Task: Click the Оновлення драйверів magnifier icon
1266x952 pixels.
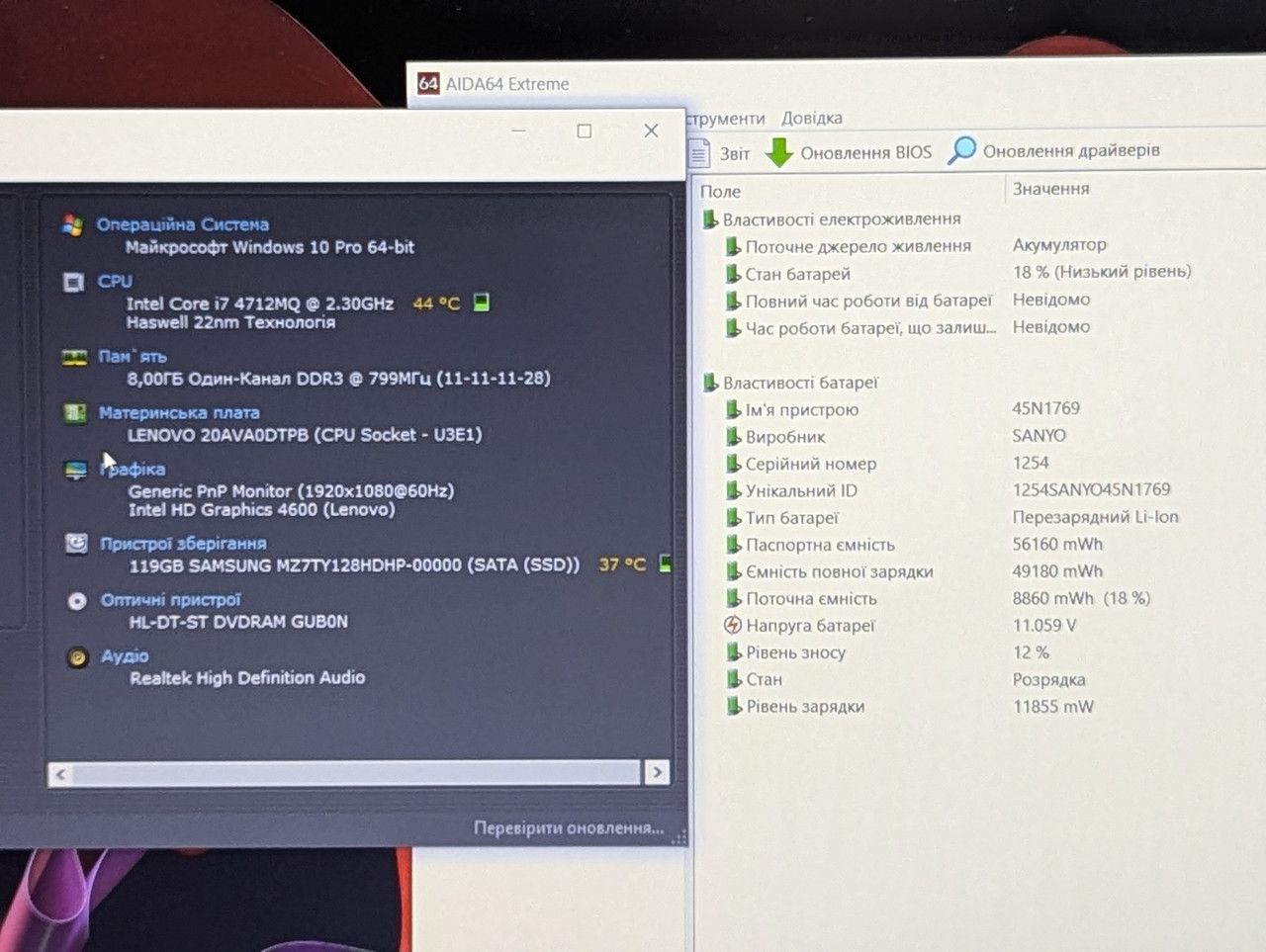Action: tap(961, 150)
